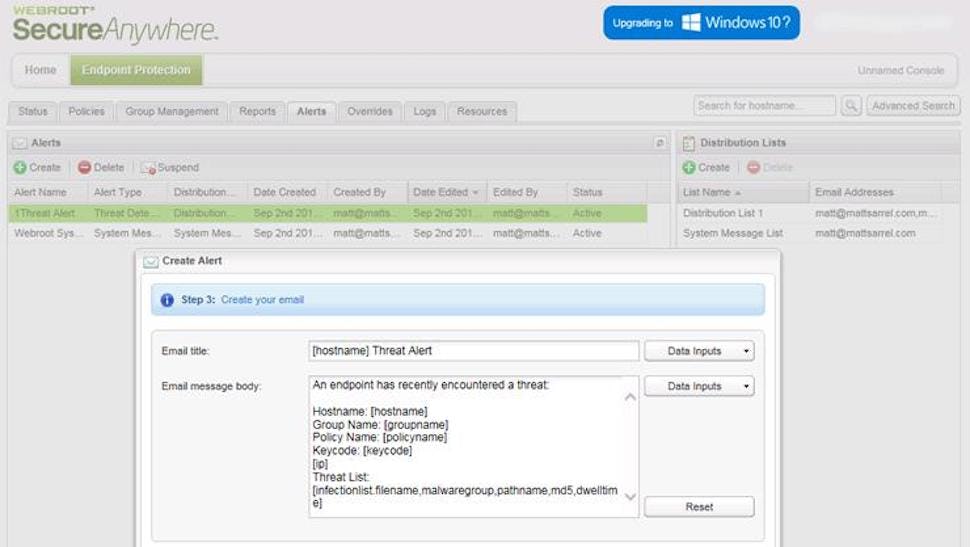970x547 pixels.
Task: Click the hostname search magnifier icon
Action: click(x=851, y=106)
